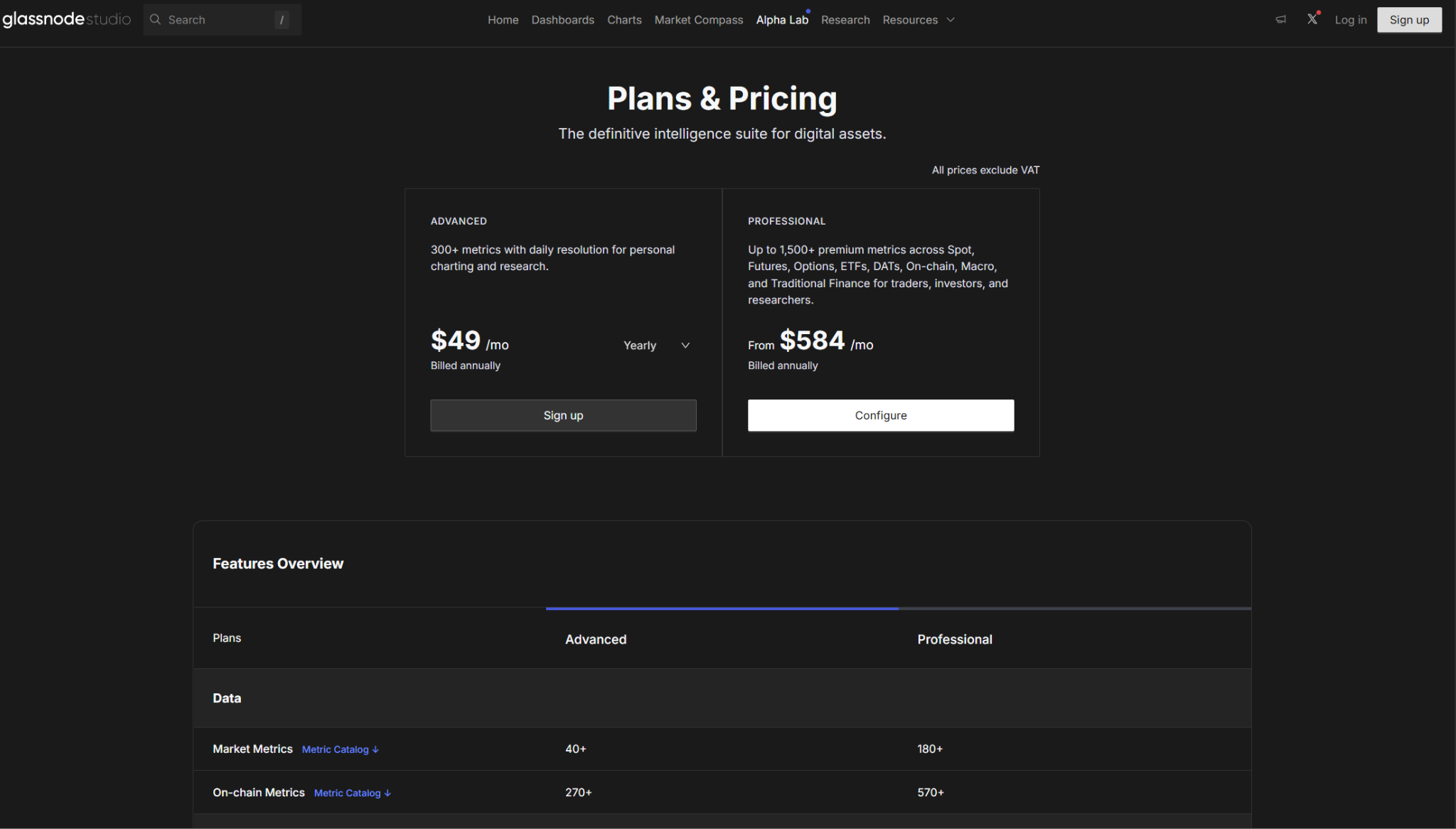
Task: Click the Features Overview heading
Action: 278,564
